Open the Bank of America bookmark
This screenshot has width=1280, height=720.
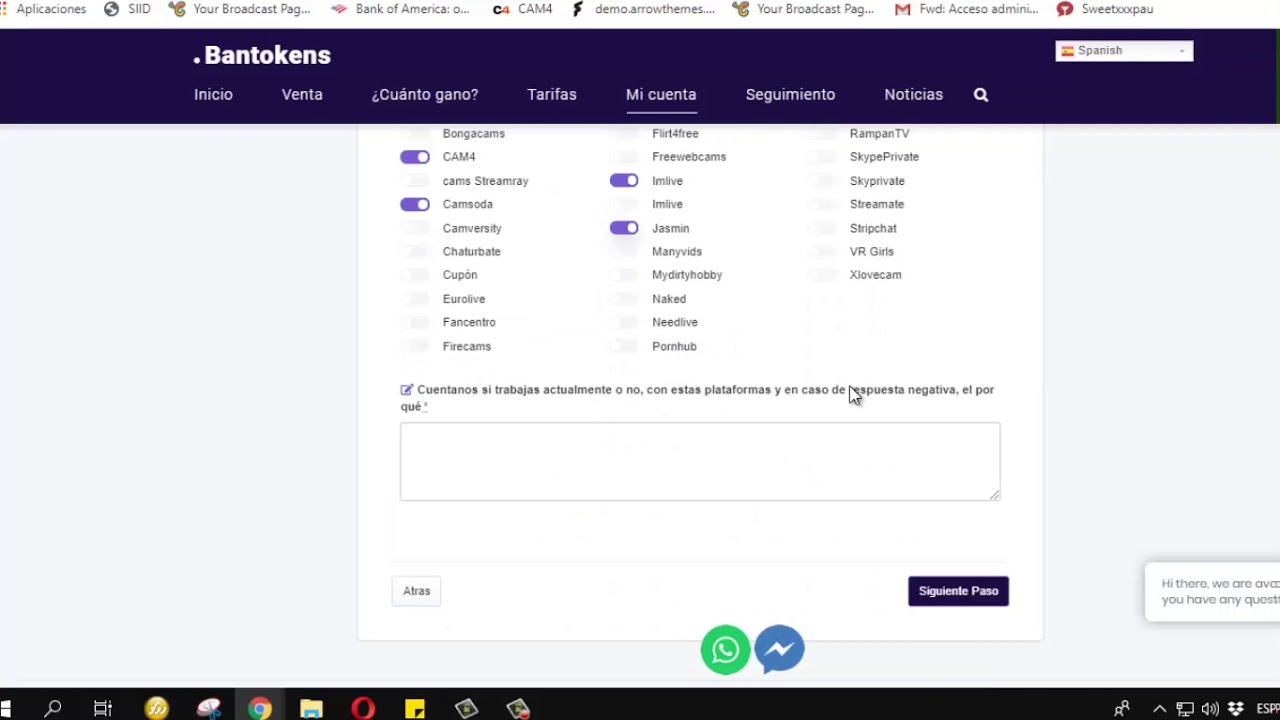[x=400, y=9]
